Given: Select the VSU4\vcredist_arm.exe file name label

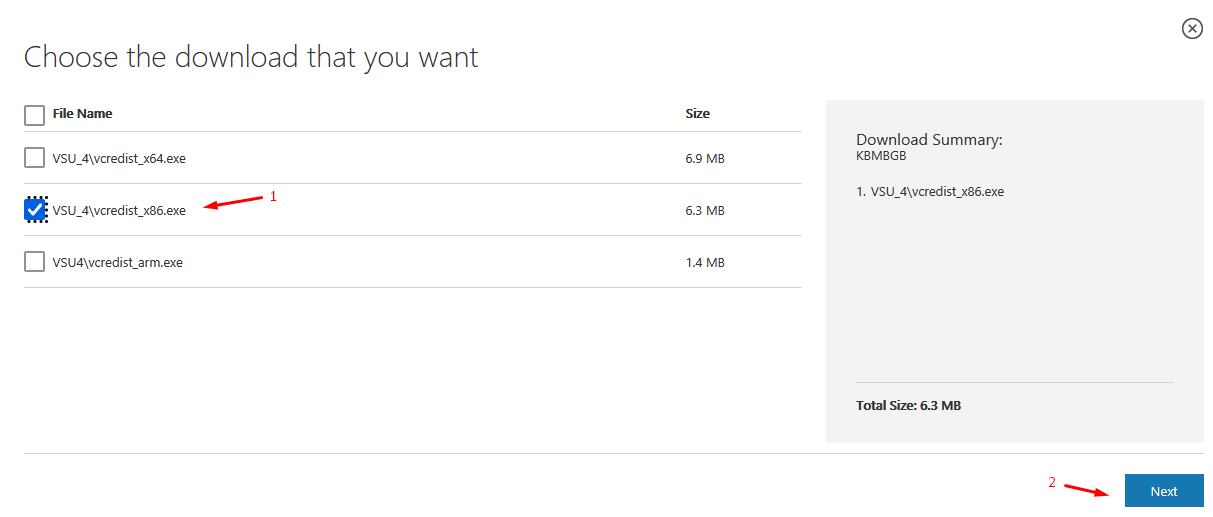Looking at the screenshot, I should pos(117,262).
